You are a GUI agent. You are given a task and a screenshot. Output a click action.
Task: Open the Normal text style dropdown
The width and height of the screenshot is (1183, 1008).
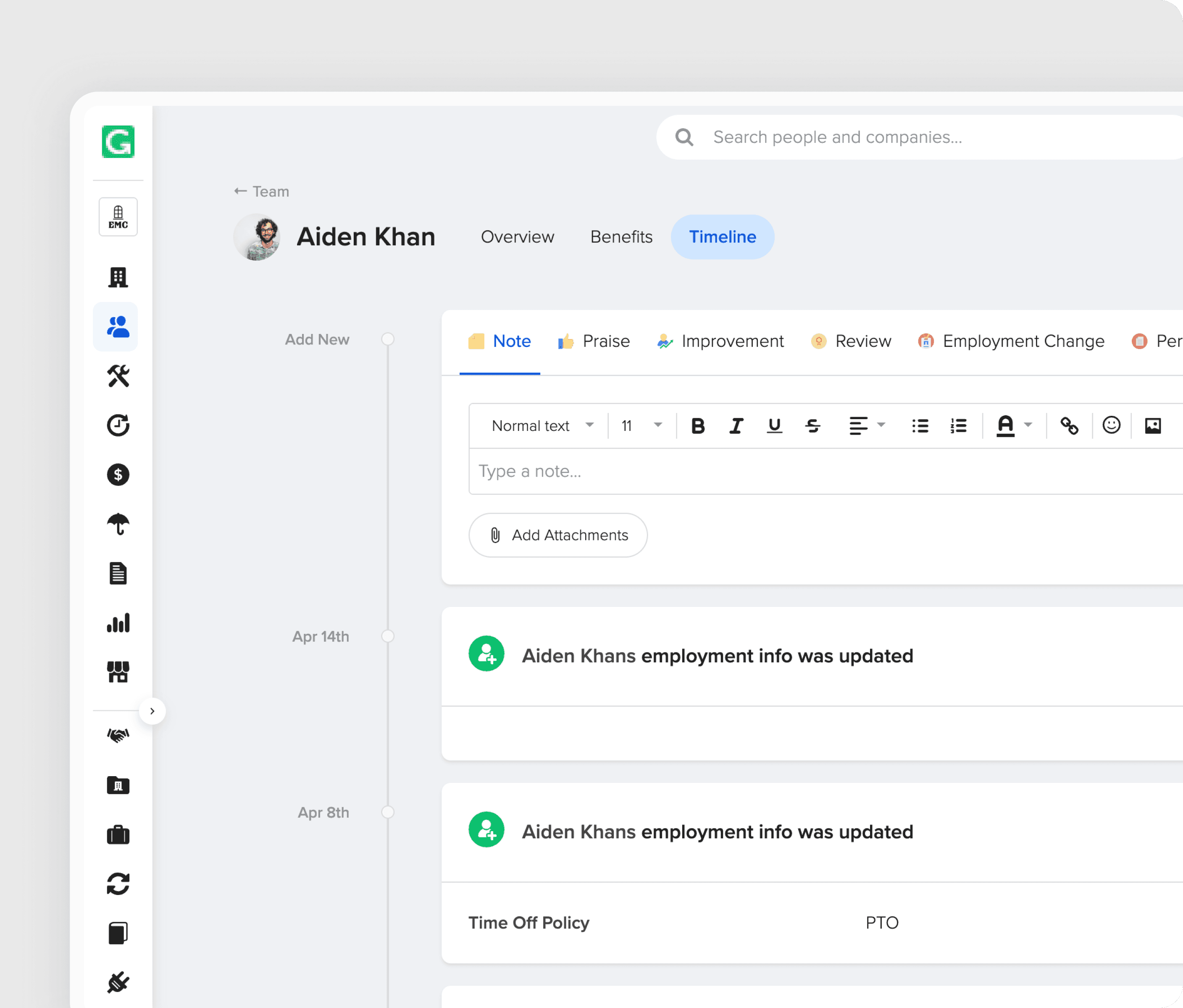pyautogui.click(x=542, y=426)
